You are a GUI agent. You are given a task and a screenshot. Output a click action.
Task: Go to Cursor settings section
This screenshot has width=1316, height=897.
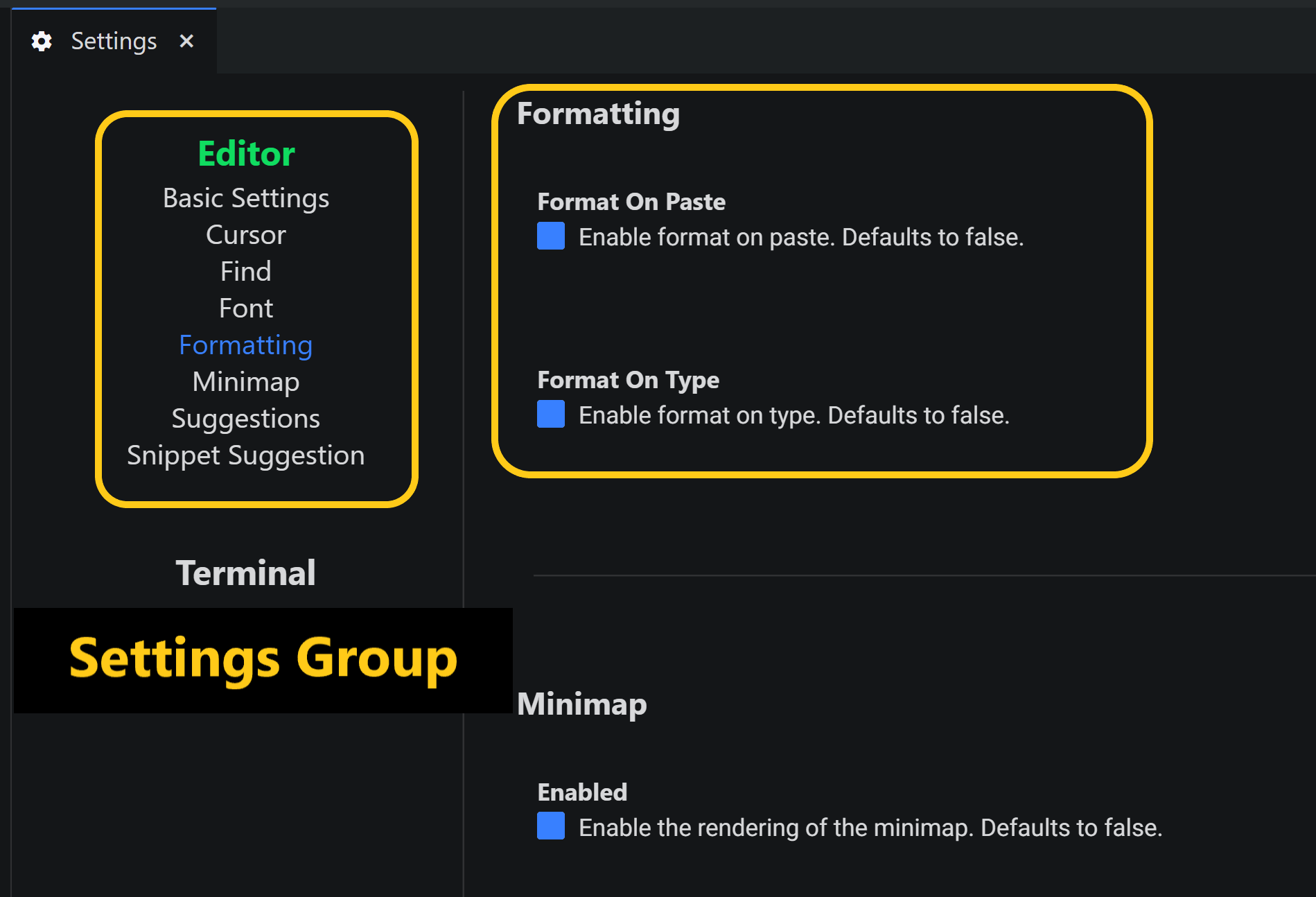pyautogui.click(x=246, y=235)
